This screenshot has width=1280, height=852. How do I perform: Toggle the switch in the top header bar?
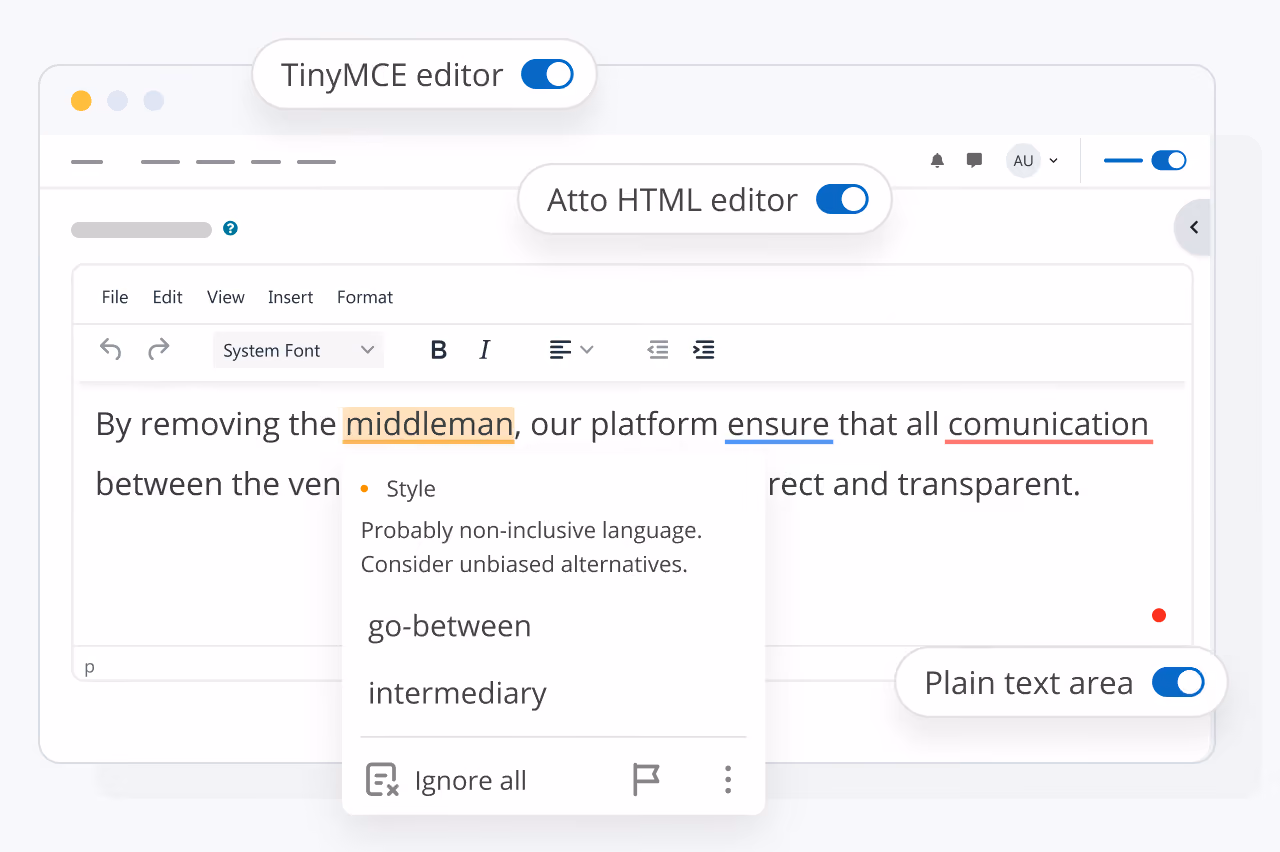point(1168,160)
